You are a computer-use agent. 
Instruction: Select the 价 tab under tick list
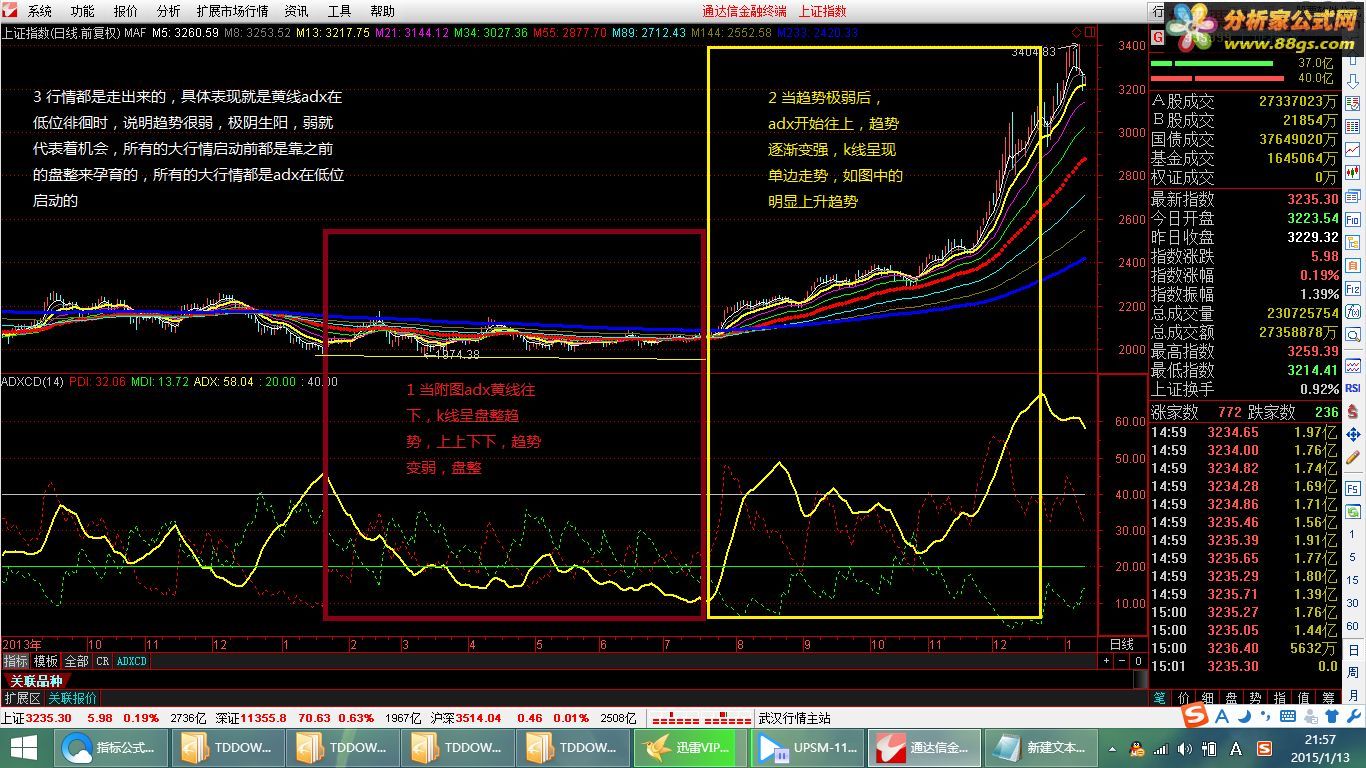[x=1184, y=698]
